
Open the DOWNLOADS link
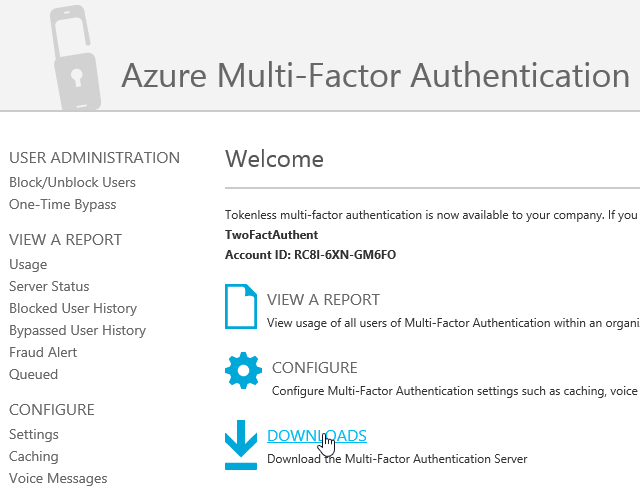pos(316,436)
